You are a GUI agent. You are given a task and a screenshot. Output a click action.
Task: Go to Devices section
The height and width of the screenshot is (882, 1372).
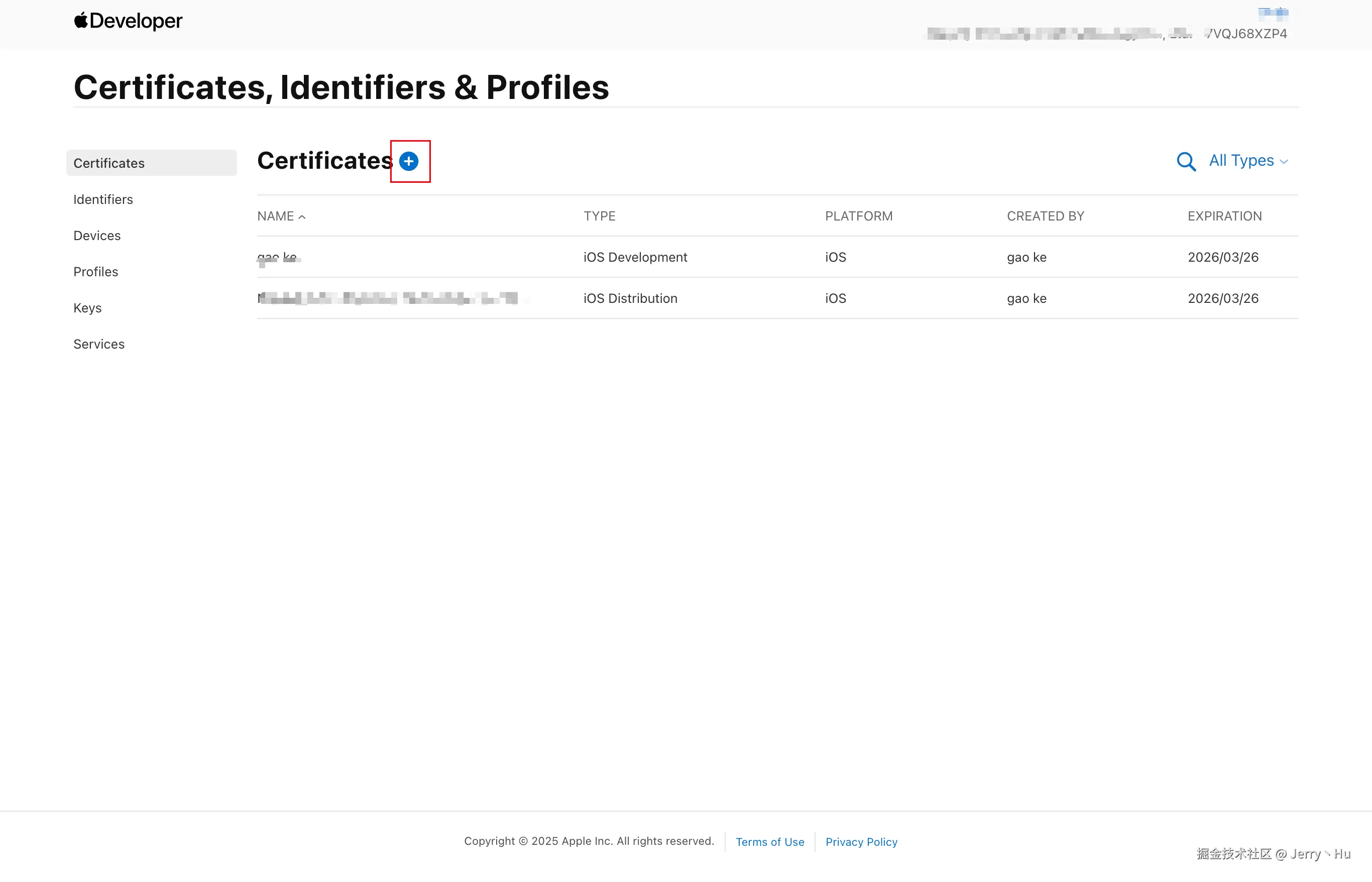point(97,236)
